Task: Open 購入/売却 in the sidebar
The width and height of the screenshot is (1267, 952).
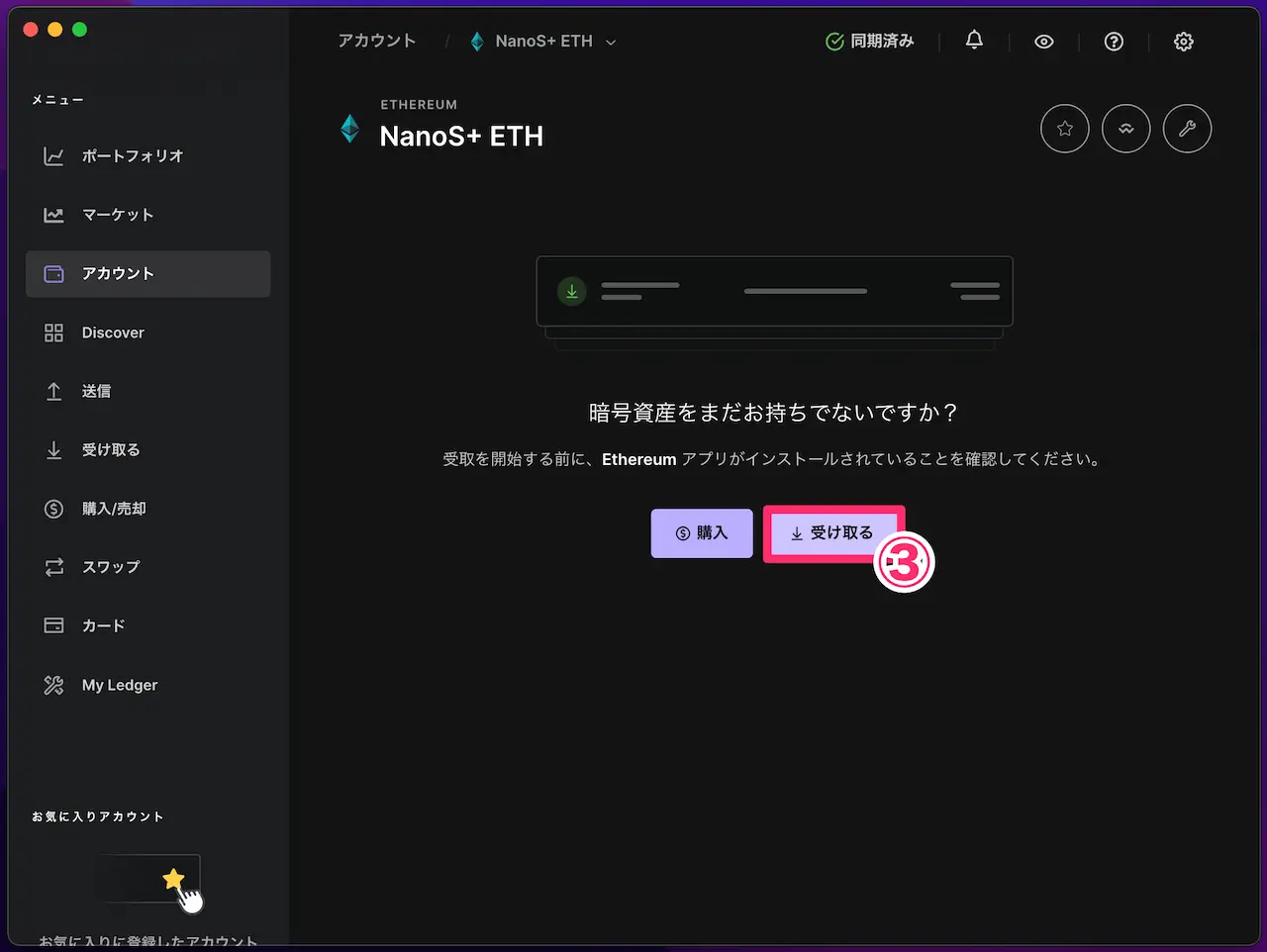Action: [x=147, y=509]
